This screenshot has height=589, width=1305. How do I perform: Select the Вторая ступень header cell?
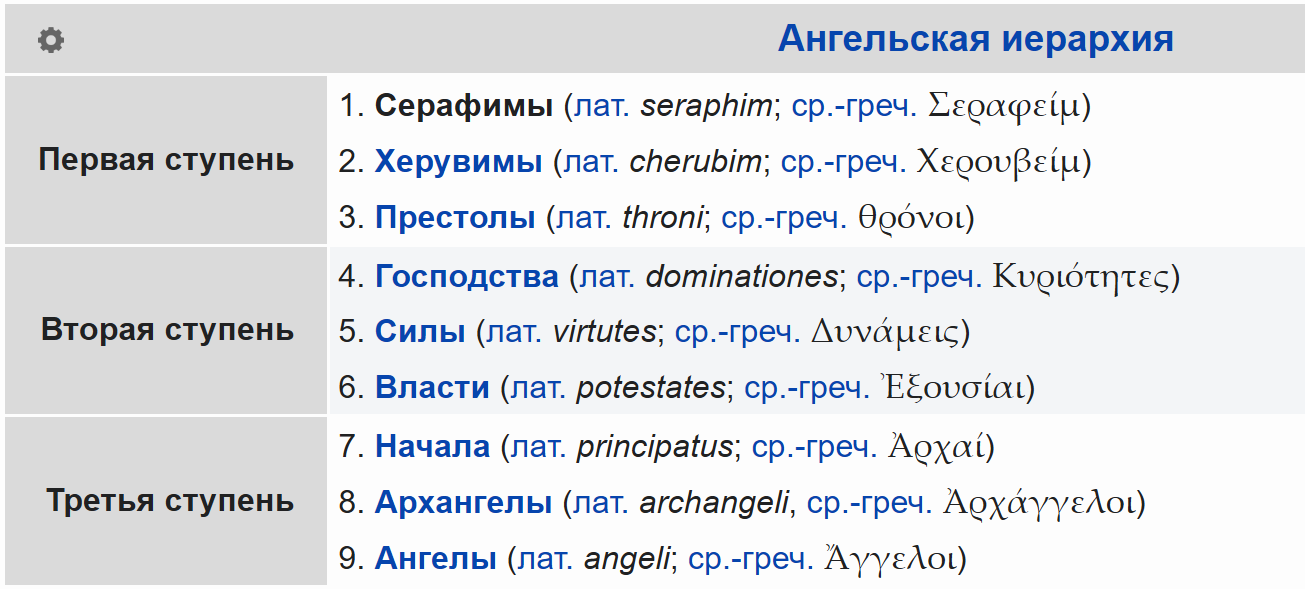coord(166,330)
